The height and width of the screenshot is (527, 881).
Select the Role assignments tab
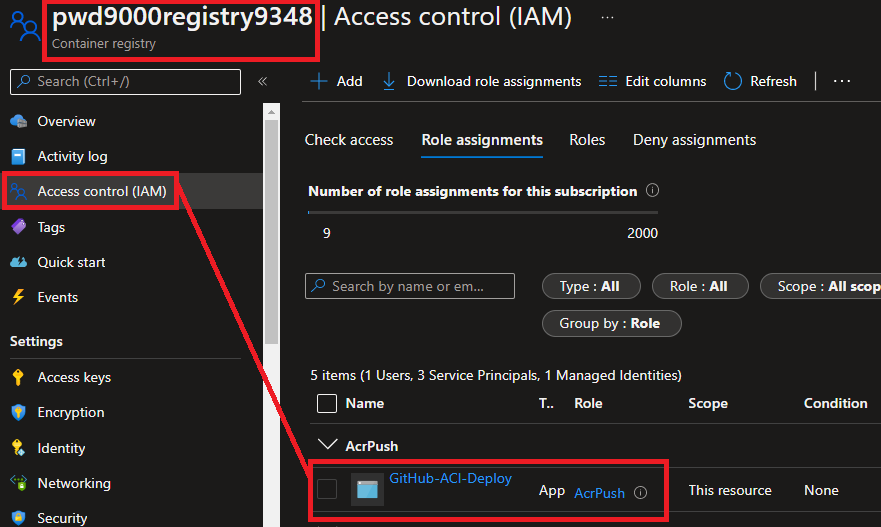point(482,140)
